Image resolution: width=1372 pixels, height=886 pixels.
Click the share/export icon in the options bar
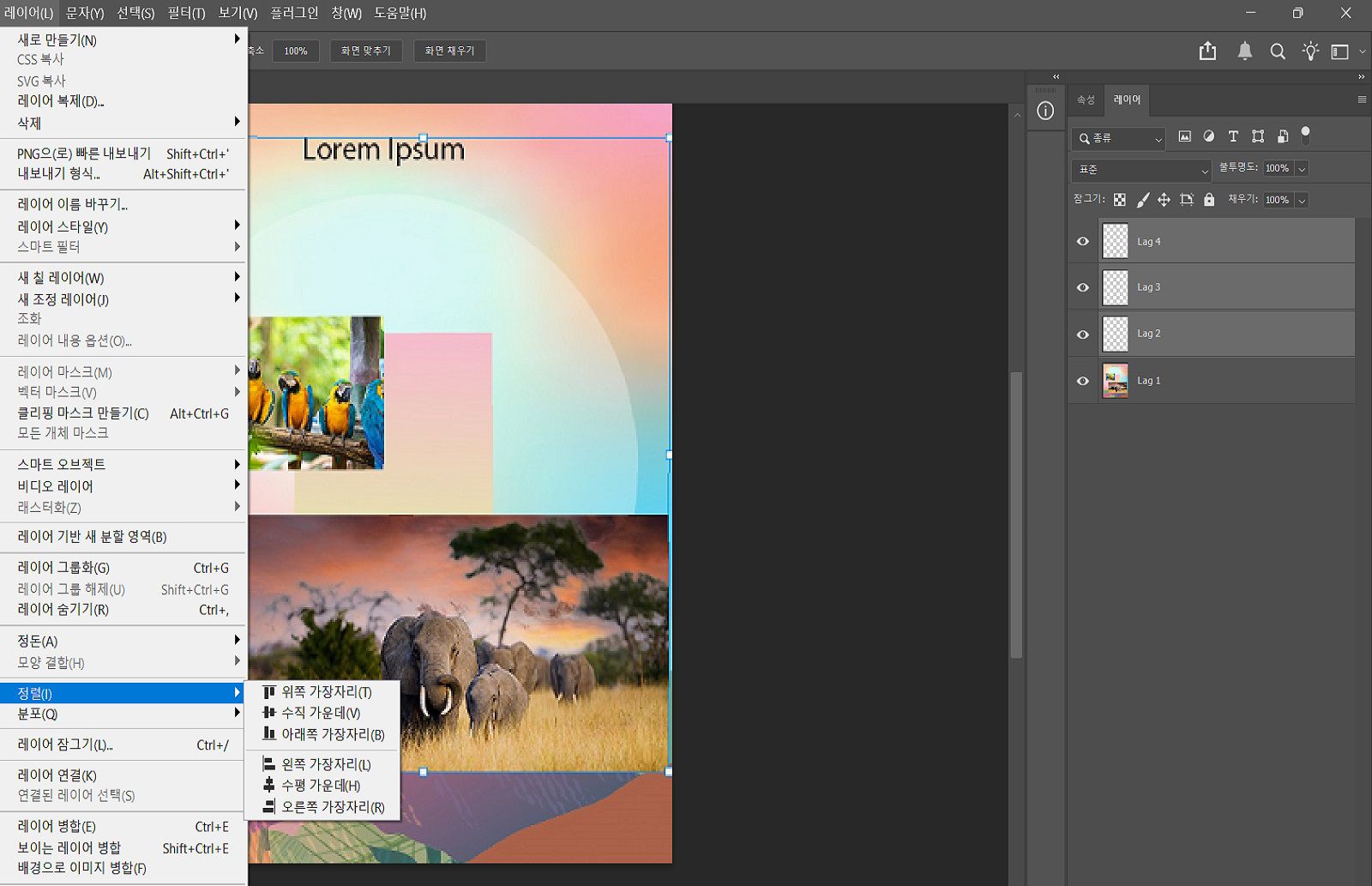click(x=1207, y=51)
